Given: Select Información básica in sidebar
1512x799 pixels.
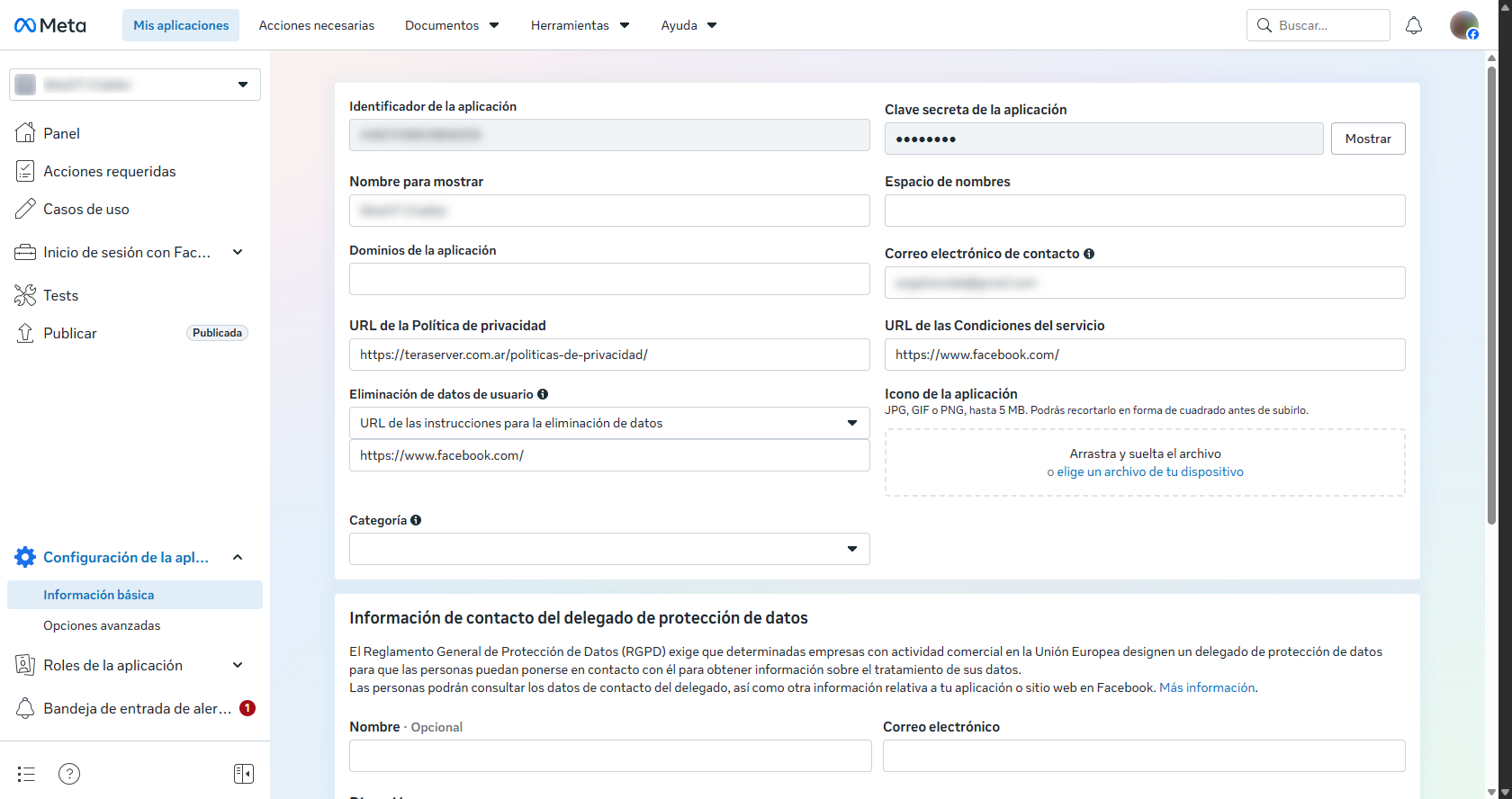Looking at the screenshot, I should coord(135,595).
